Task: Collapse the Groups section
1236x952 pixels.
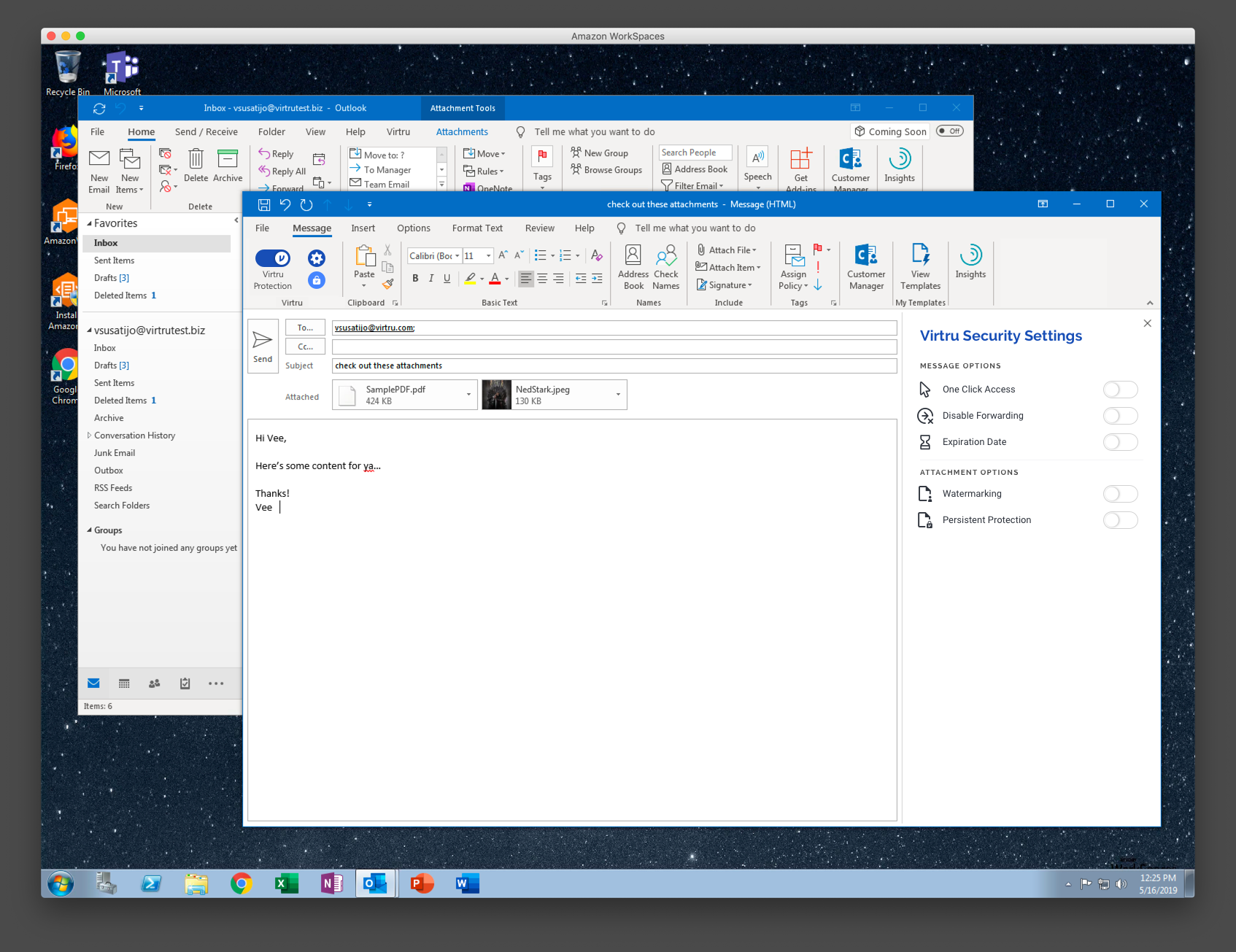Action: pyautogui.click(x=89, y=530)
